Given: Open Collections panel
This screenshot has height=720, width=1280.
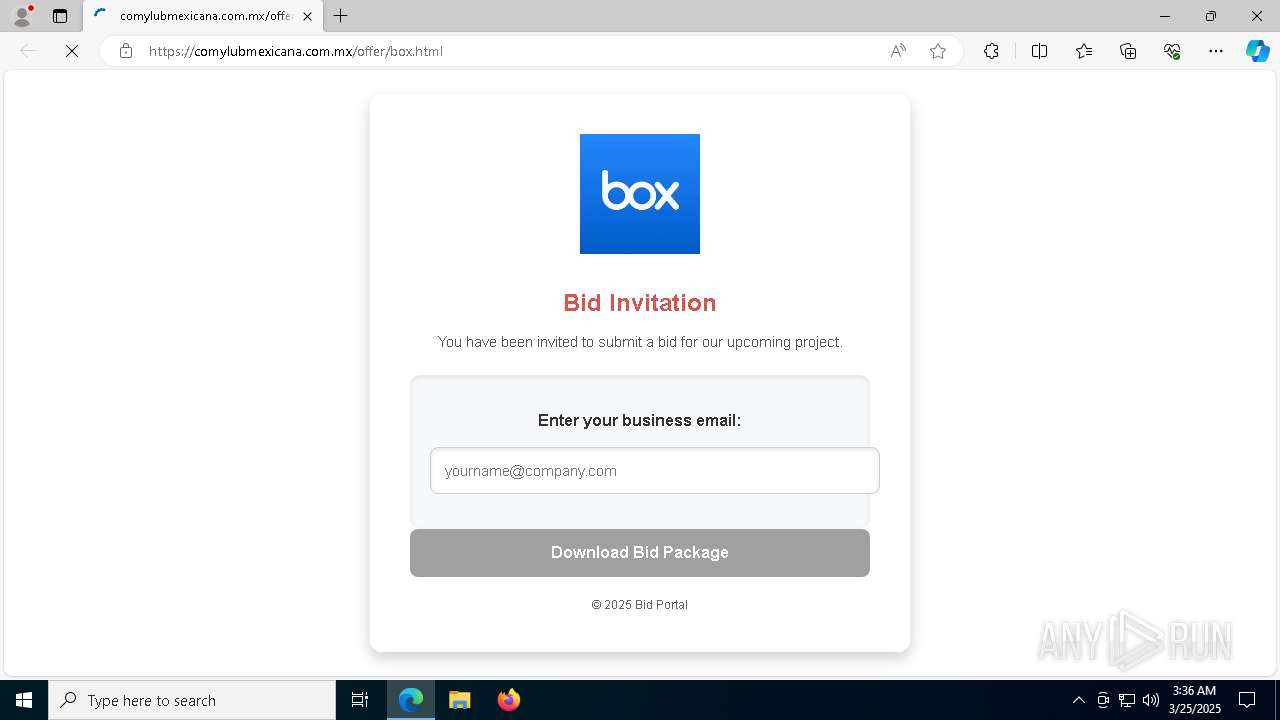Looking at the screenshot, I should click(1128, 51).
